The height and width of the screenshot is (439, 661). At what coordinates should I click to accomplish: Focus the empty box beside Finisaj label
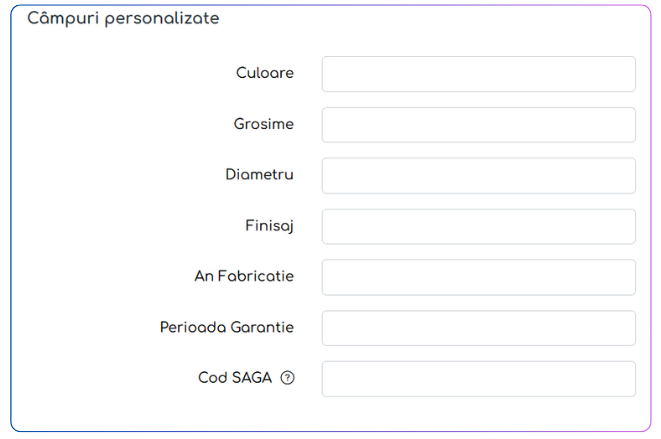pos(478,226)
